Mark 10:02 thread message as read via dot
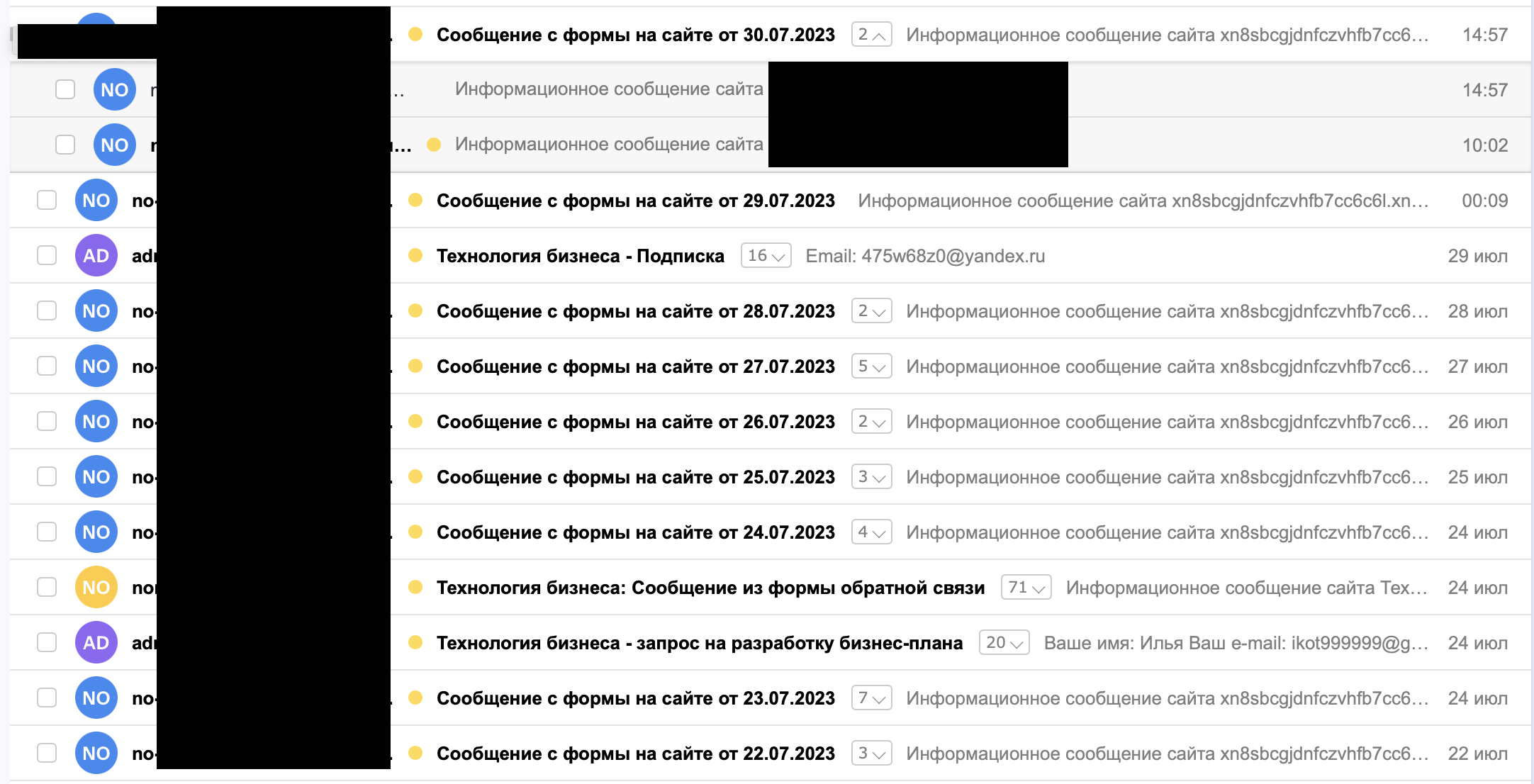The width and height of the screenshot is (1534, 784). (434, 145)
